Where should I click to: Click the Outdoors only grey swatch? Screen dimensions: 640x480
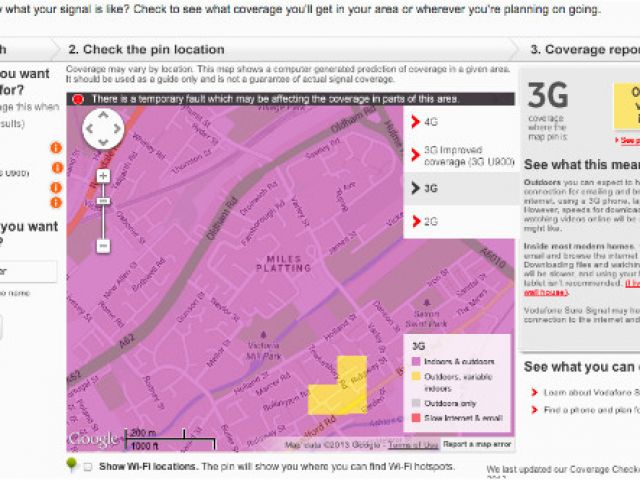pyautogui.click(x=416, y=403)
